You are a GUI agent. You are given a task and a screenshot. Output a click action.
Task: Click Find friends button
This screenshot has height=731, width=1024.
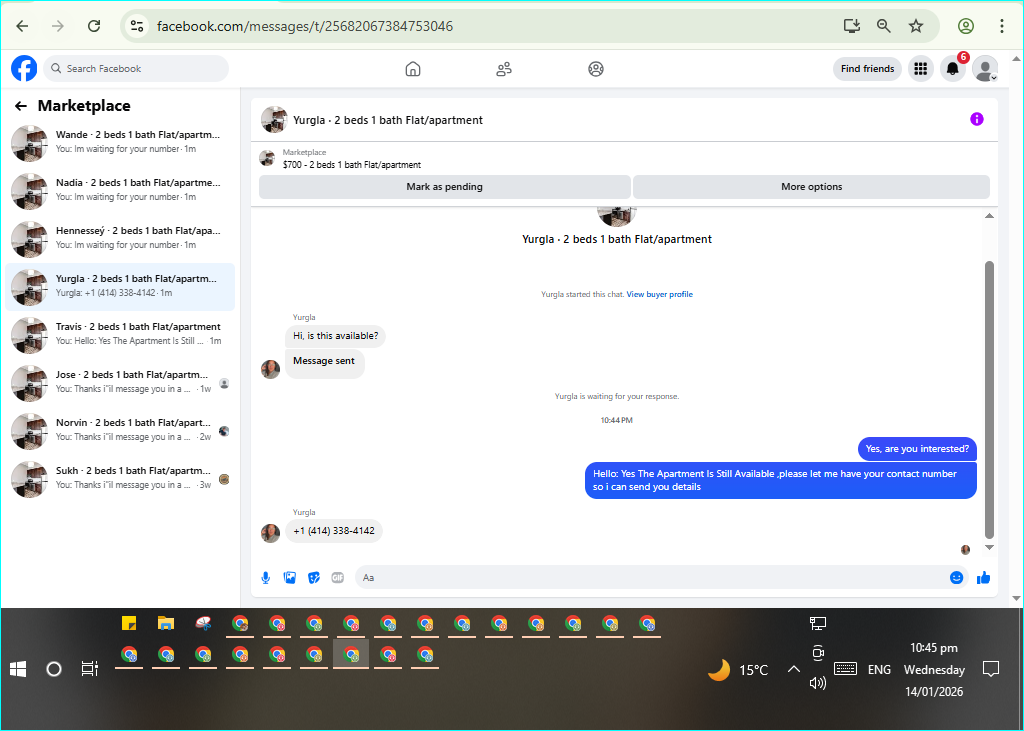[867, 69]
